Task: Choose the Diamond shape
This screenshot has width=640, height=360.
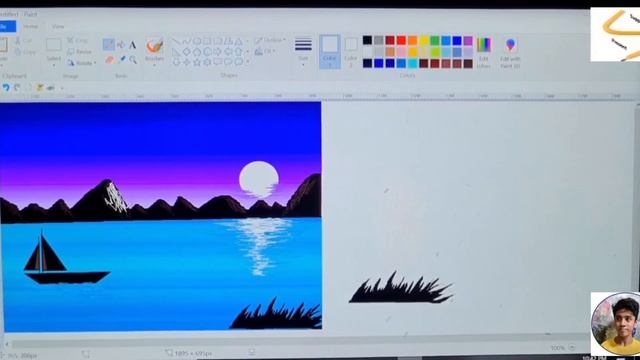Action: click(x=187, y=52)
